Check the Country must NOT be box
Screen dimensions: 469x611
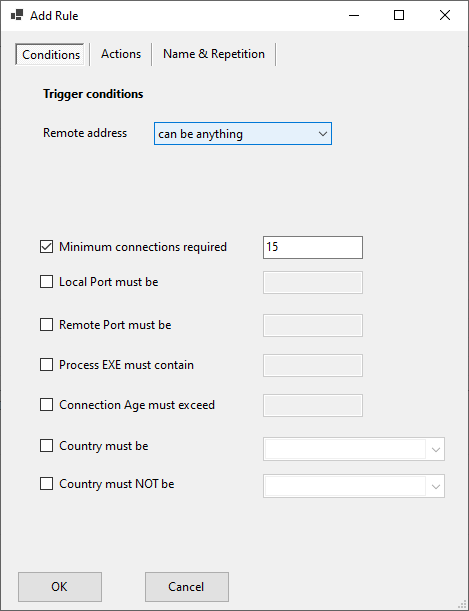click(x=46, y=484)
